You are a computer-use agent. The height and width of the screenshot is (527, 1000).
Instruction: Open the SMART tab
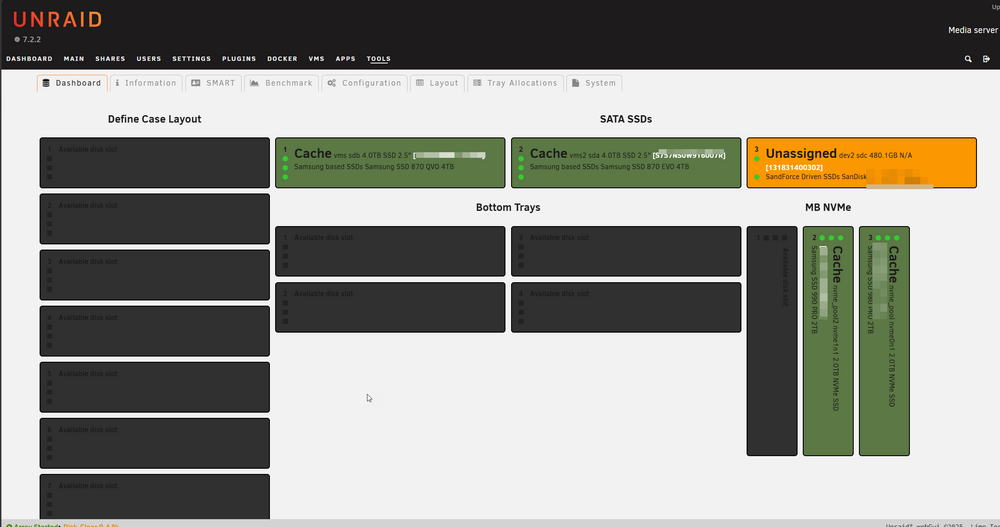coord(214,83)
